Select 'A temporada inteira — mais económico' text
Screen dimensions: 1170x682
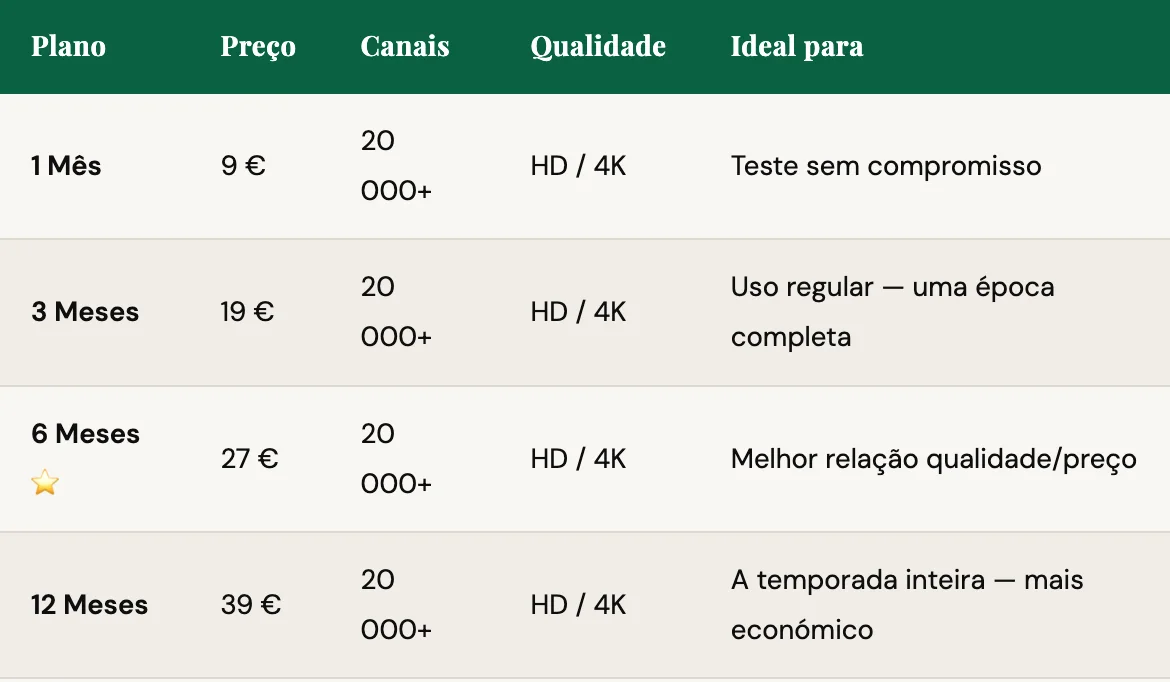[x=906, y=605]
